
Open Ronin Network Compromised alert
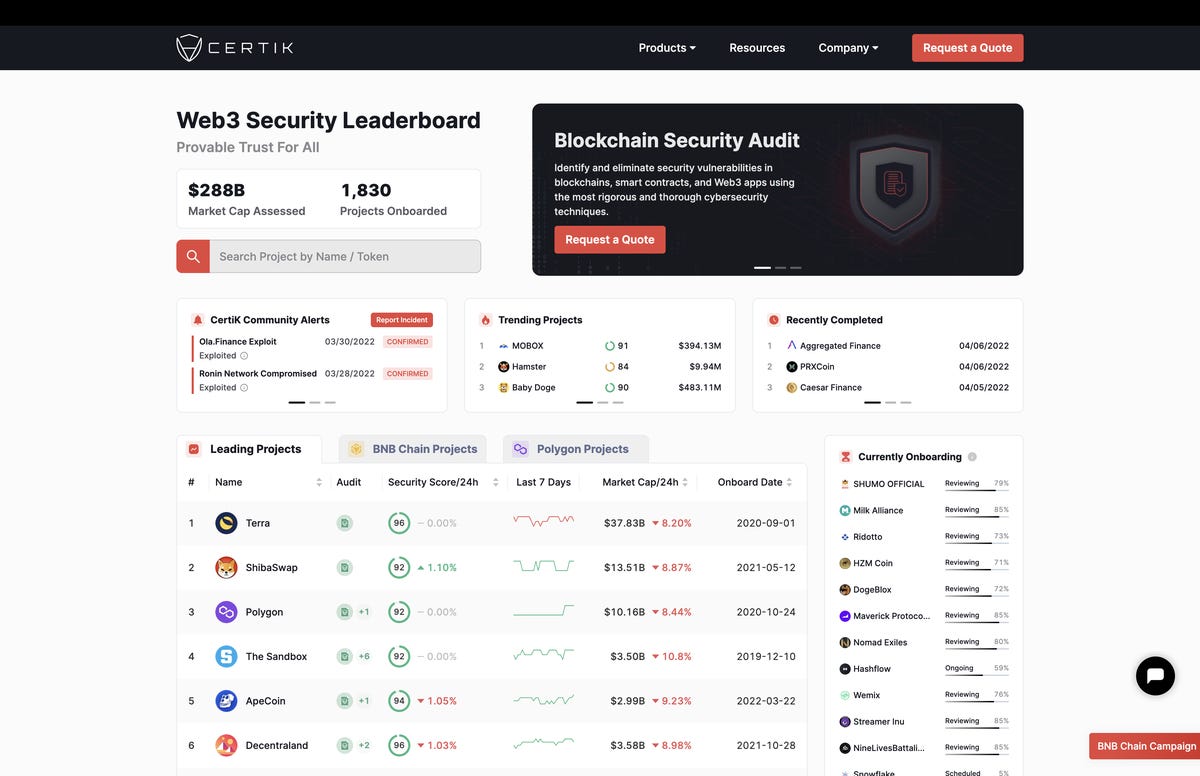coord(258,373)
